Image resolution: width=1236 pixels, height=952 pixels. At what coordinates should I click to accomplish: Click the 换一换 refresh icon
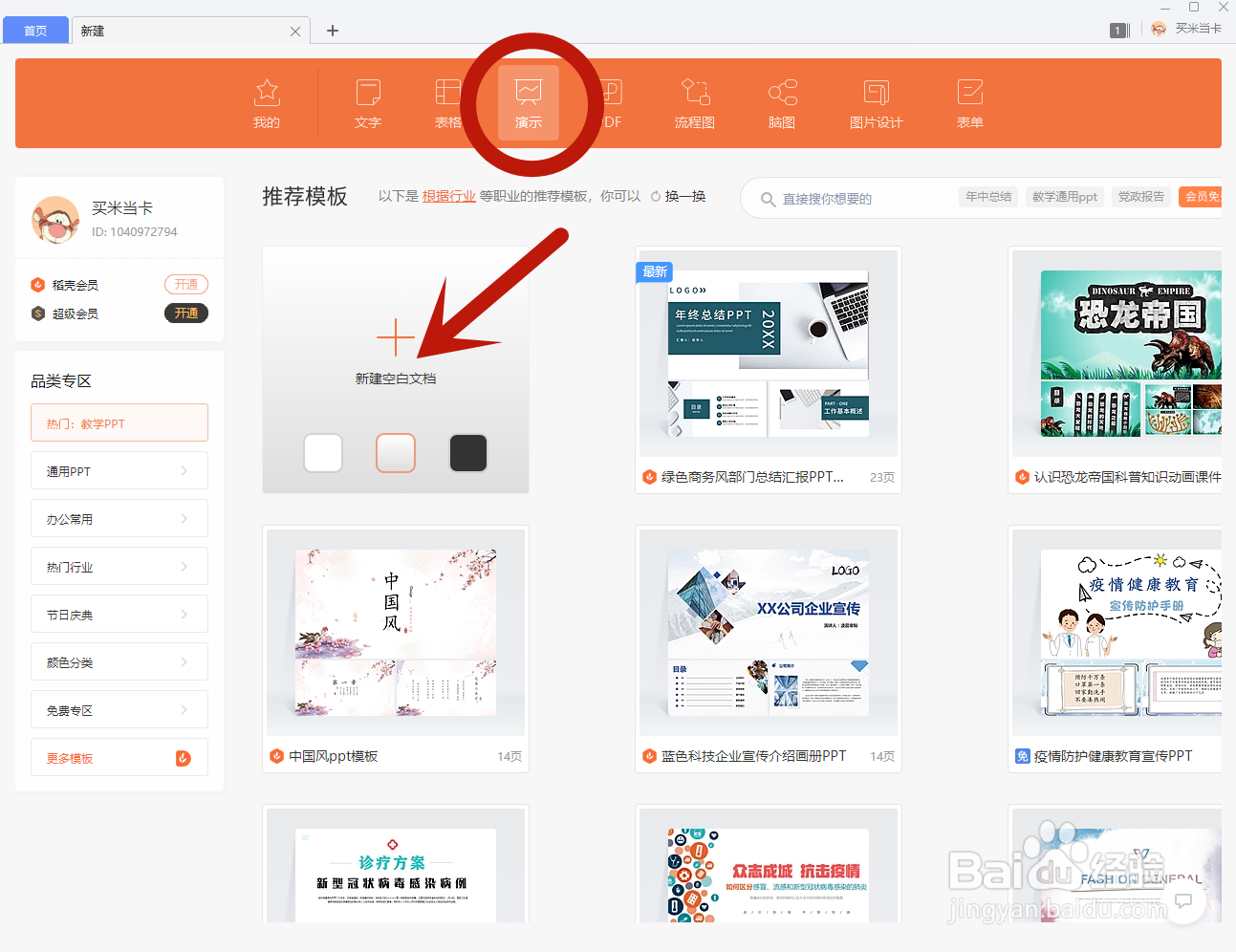[x=656, y=196]
